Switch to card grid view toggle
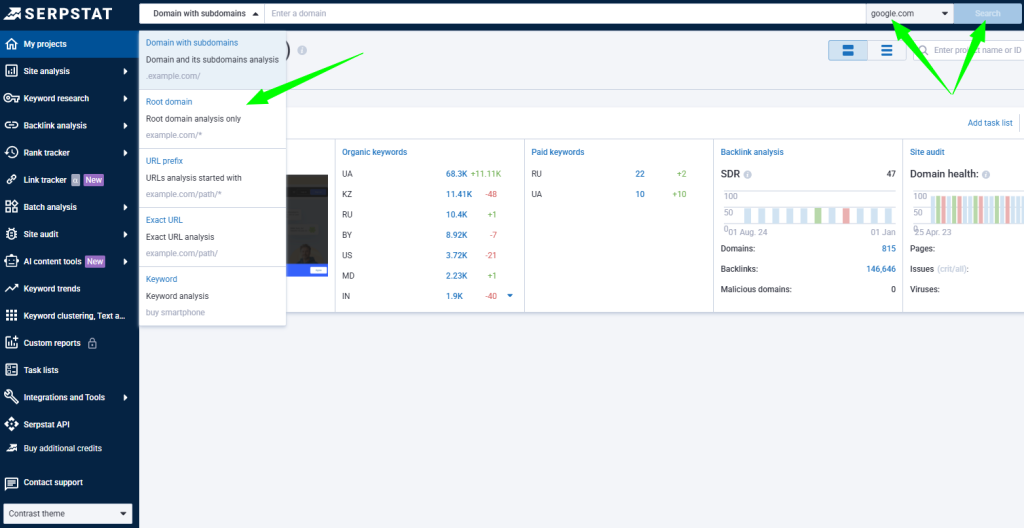Image resolution: width=1024 pixels, height=528 pixels. pos(848,50)
